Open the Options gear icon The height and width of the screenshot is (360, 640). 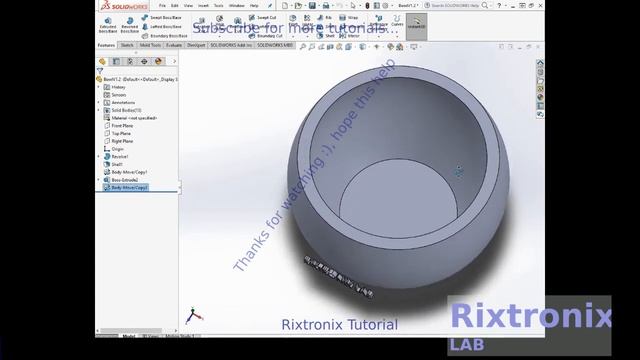tap(385, 6)
